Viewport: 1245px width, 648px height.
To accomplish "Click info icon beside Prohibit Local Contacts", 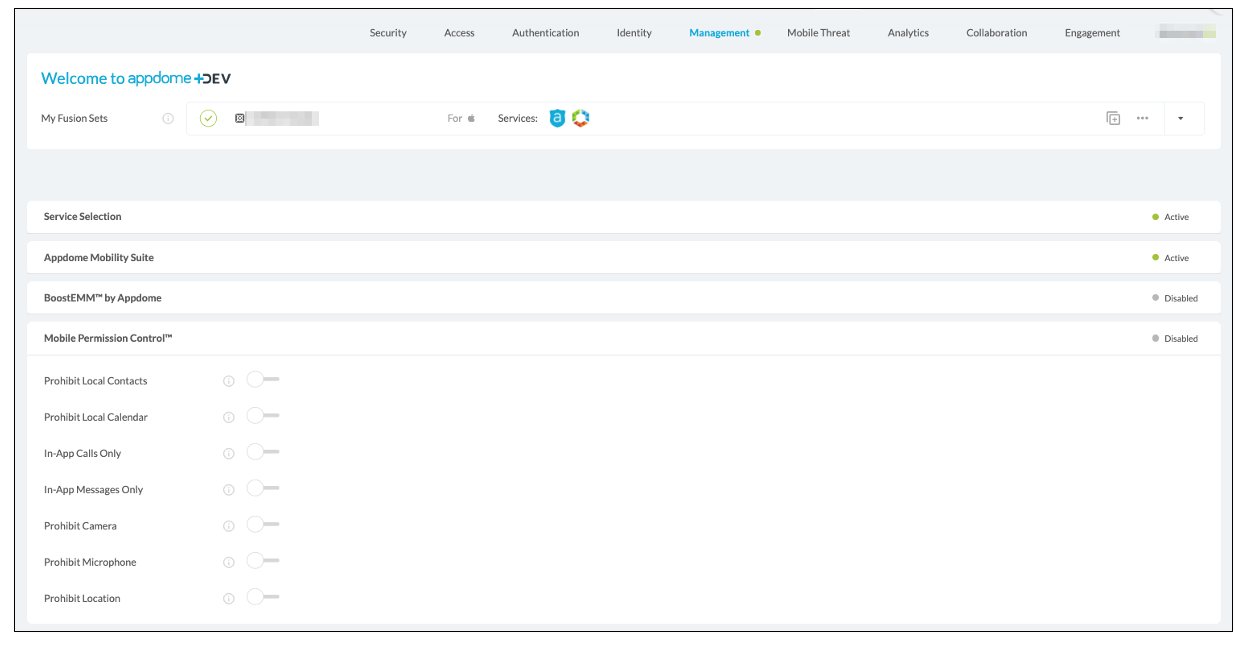I will point(228,381).
